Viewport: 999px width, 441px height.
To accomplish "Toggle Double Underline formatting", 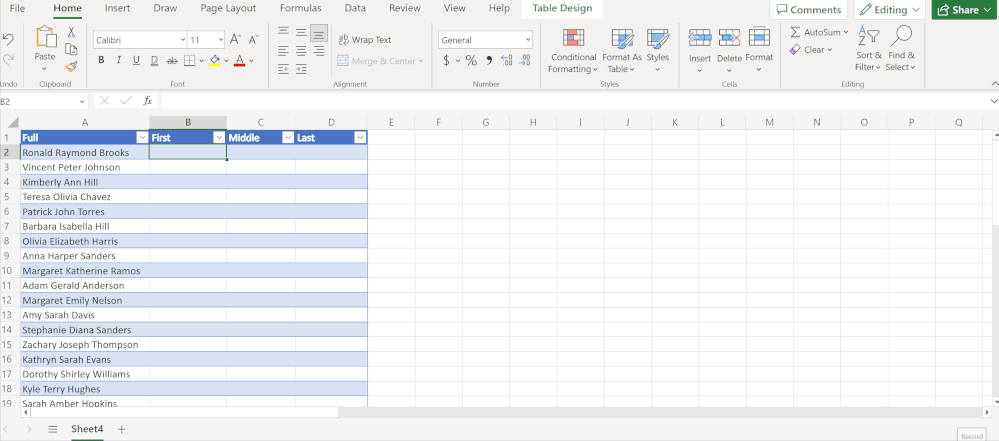I will pyautogui.click(x=154, y=61).
